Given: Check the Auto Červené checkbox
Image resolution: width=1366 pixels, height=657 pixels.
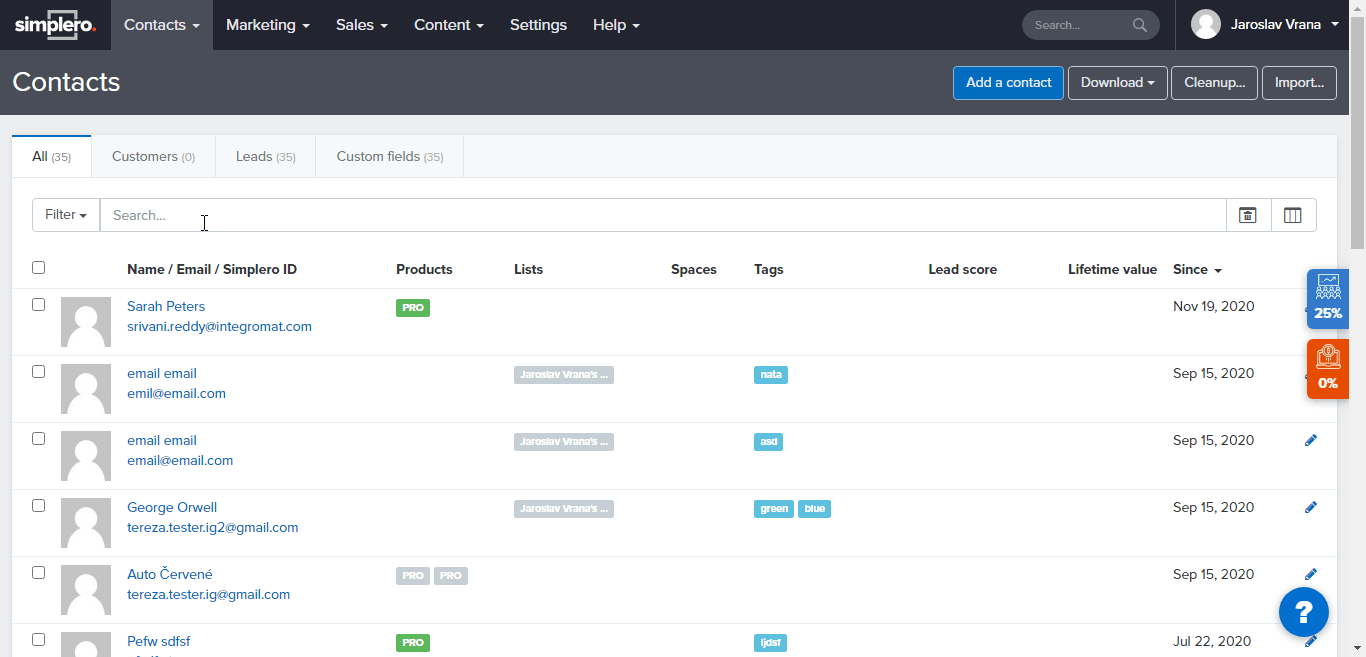Looking at the screenshot, I should coord(38,572).
